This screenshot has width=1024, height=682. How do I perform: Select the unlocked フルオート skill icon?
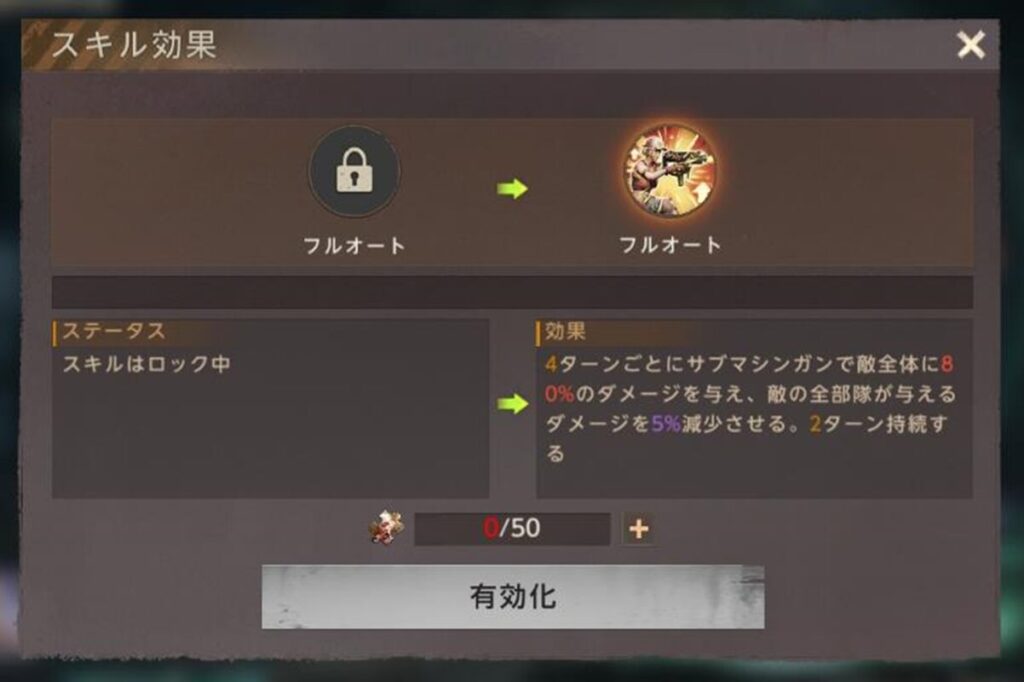click(x=670, y=172)
